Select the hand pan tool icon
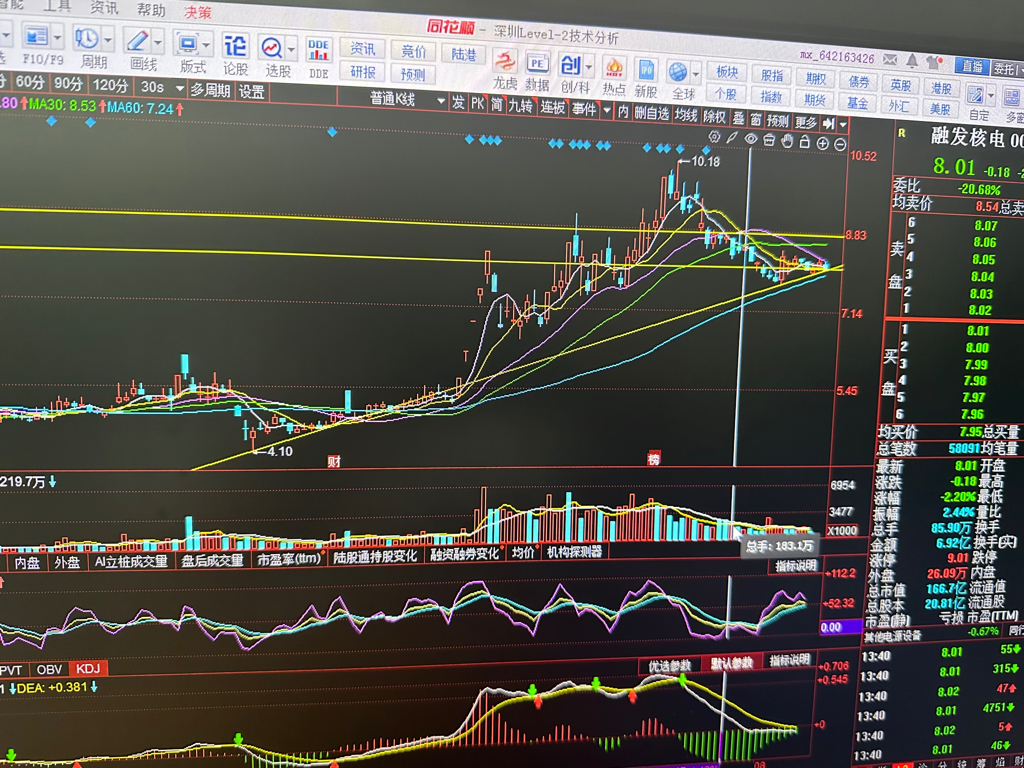Viewport: 1024px width, 768px height. coord(788,140)
